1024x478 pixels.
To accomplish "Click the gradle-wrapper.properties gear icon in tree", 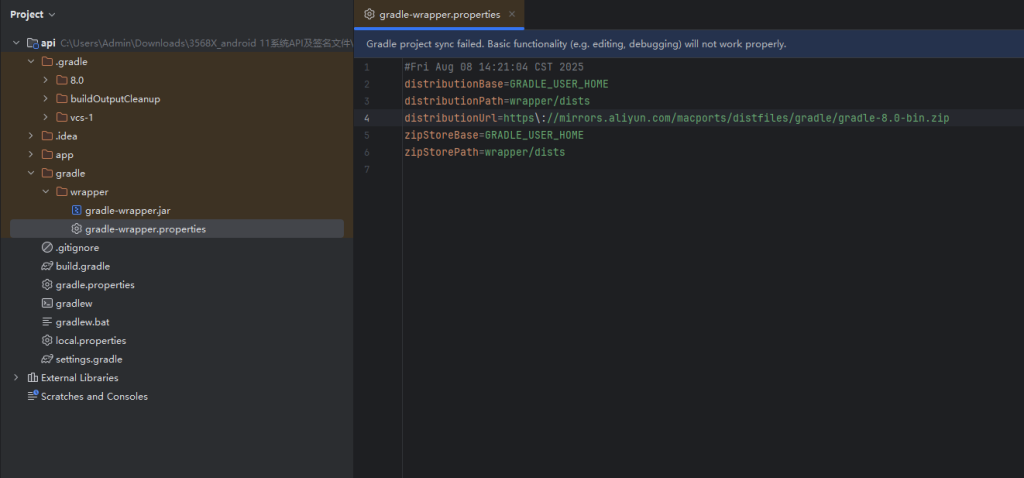I will click(x=76, y=229).
